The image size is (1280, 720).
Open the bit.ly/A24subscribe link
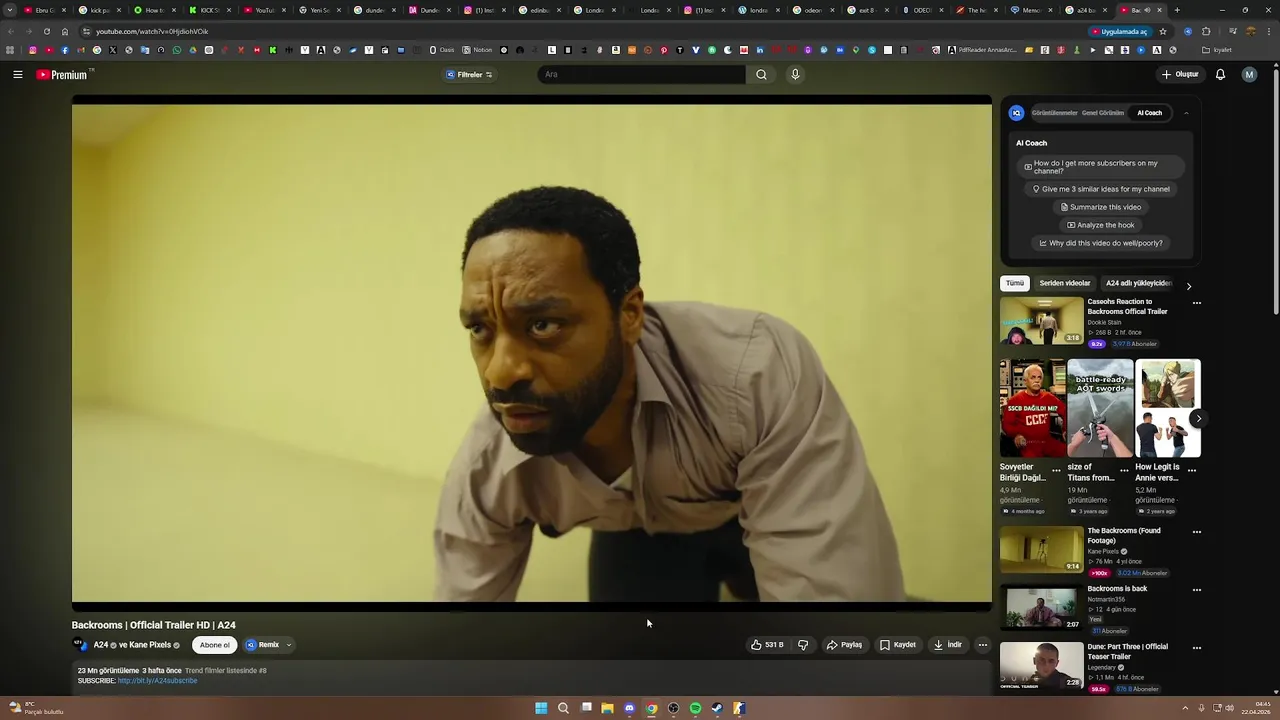157,681
